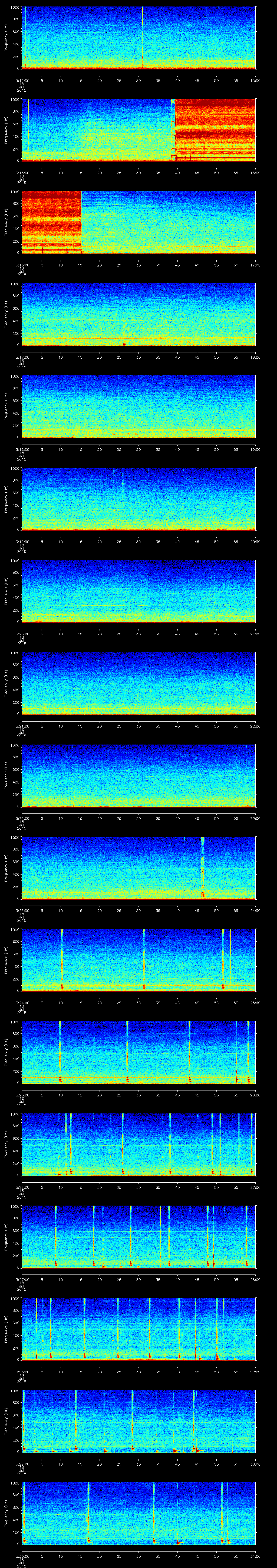Image resolution: width=277 pixels, height=1568 pixels.
Task: Click the 19:00 end time label
Action: click(x=255, y=449)
